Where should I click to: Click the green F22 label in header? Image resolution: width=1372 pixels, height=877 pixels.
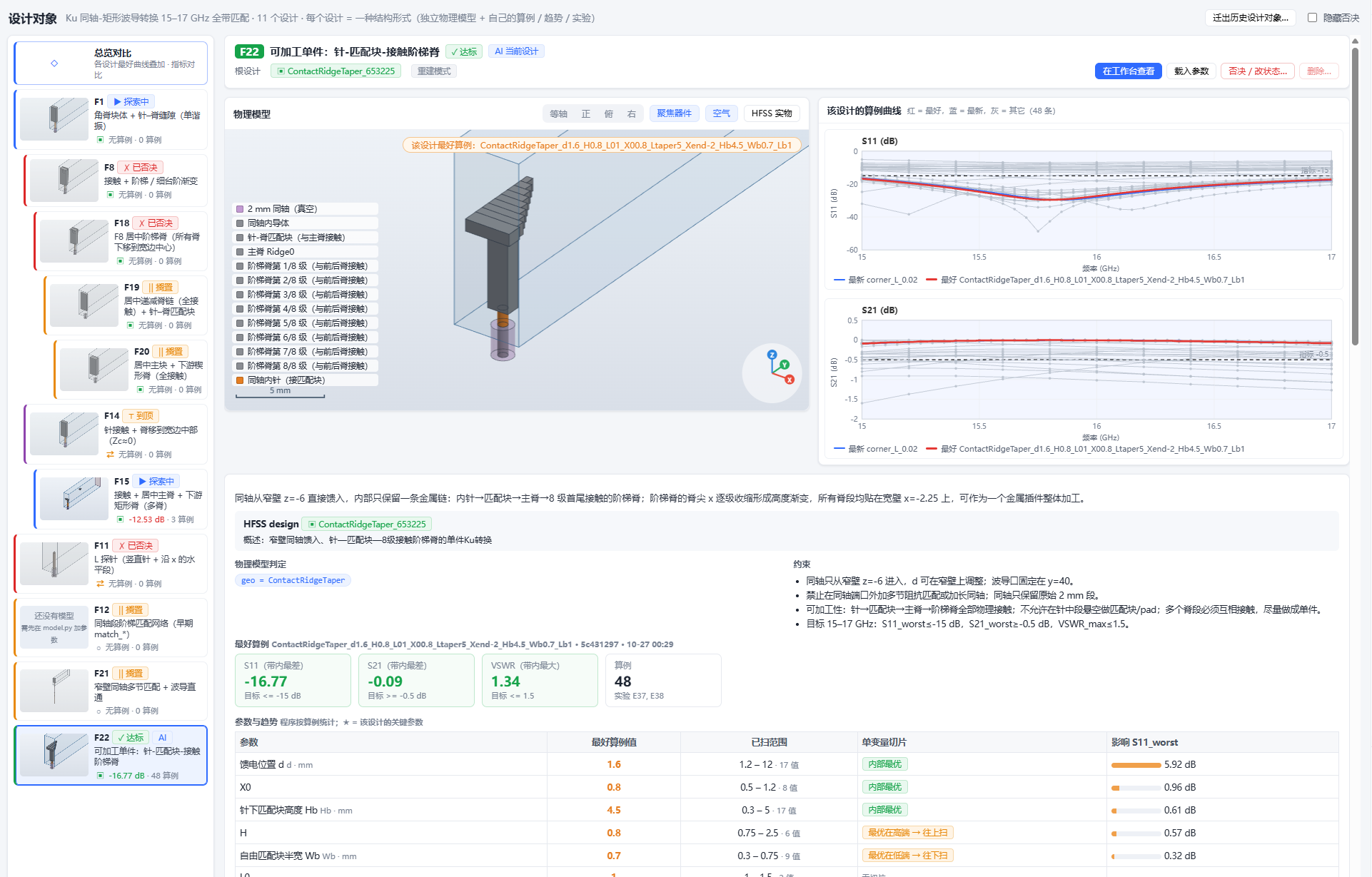coord(249,51)
